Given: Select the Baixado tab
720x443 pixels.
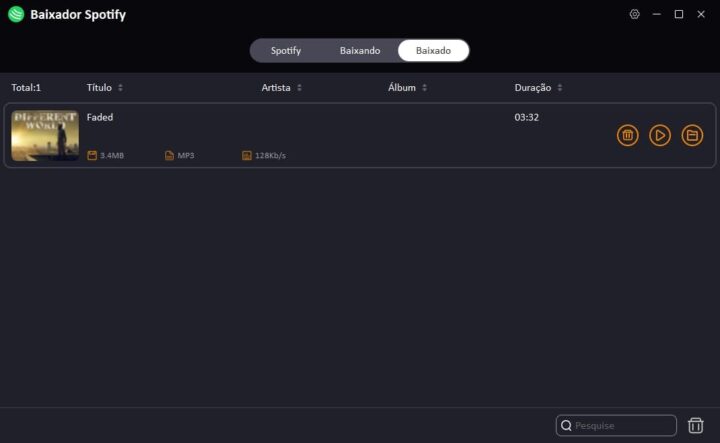Looking at the screenshot, I should pyautogui.click(x=433, y=50).
